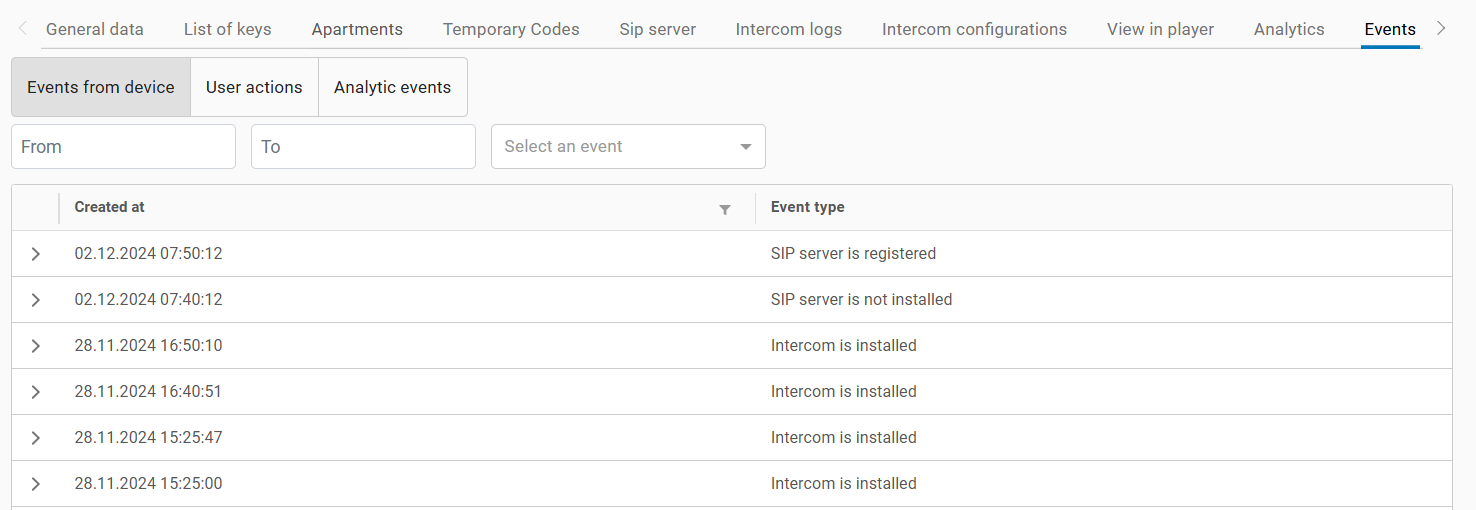Click the Event type column header
The height and width of the screenshot is (510, 1476).
[x=807, y=207]
